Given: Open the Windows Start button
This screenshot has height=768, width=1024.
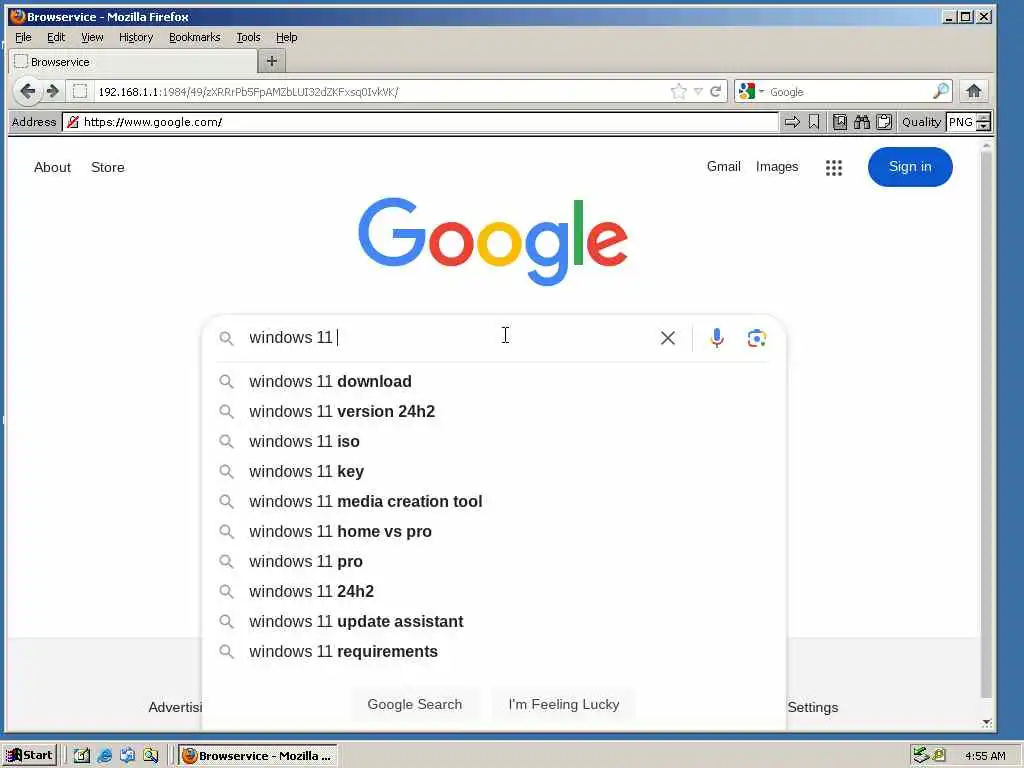Looking at the screenshot, I should [x=30, y=756].
